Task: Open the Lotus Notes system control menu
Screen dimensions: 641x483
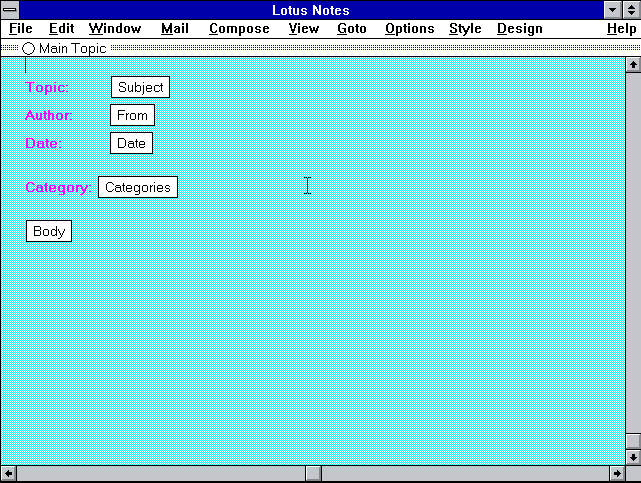Action: click(x=10, y=10)
